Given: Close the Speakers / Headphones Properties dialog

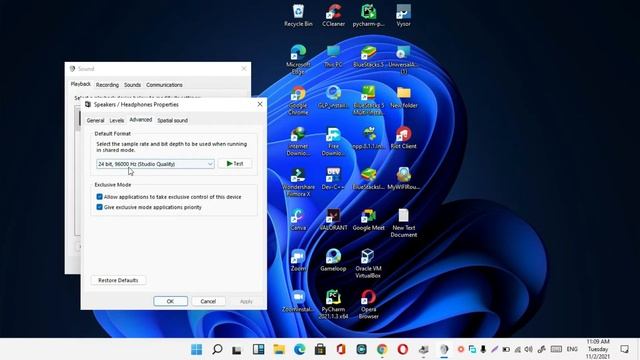Looking at the screenshot, I should (x=260, y=104).
